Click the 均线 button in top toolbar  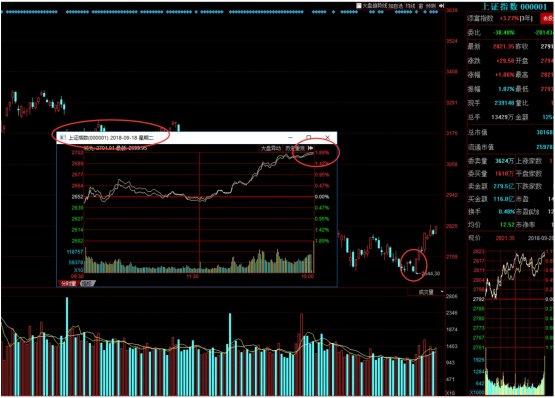tap(410, 6)
